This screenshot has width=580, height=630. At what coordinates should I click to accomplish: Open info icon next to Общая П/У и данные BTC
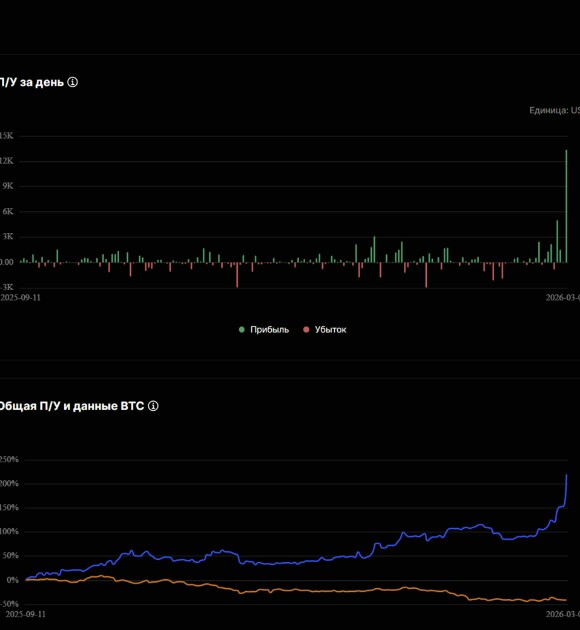pos(153,406)
